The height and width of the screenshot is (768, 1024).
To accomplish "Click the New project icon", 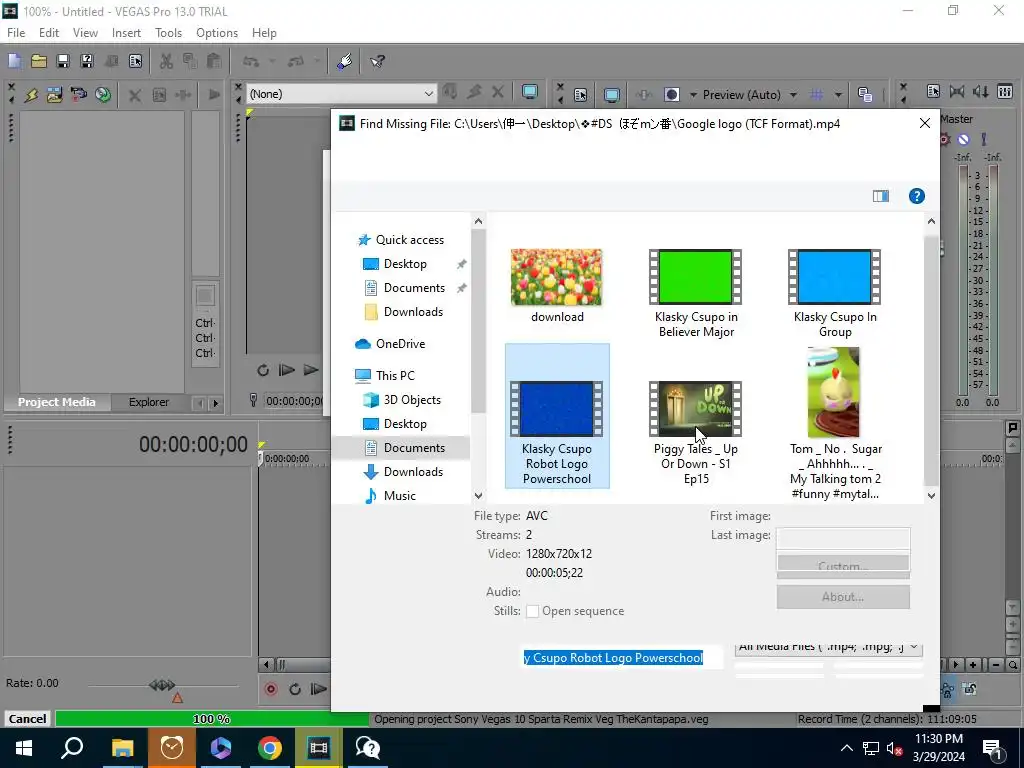I will coord(14,61).
